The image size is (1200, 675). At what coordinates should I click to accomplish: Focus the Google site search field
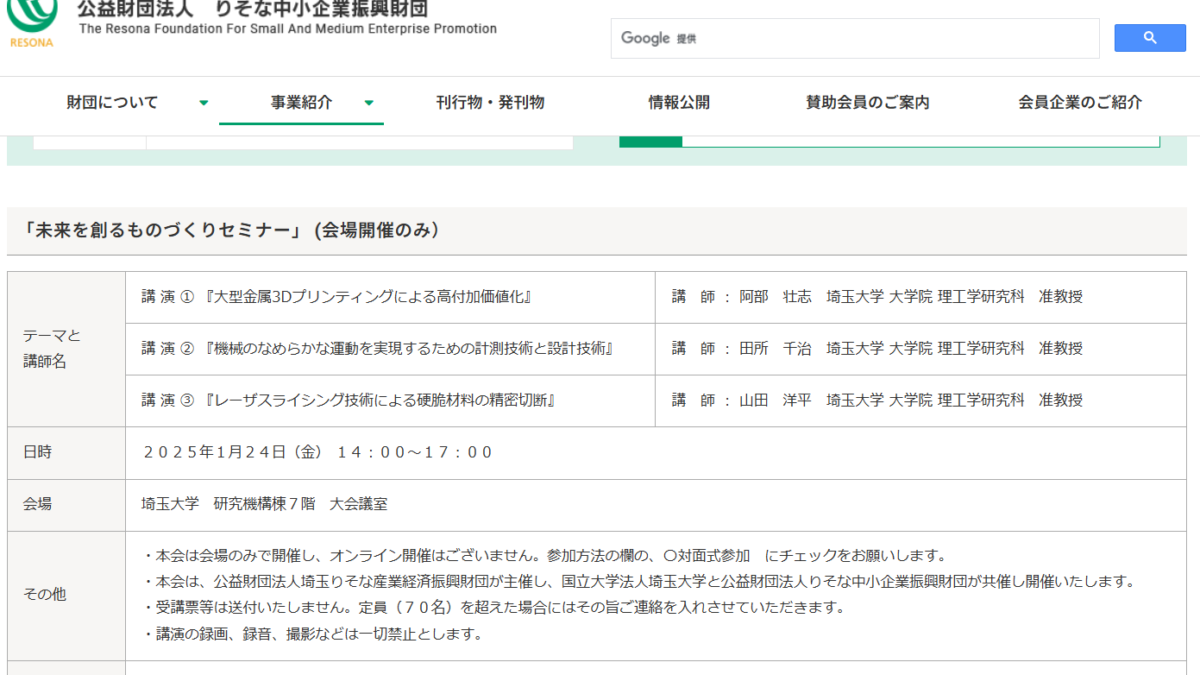point(854,38)
